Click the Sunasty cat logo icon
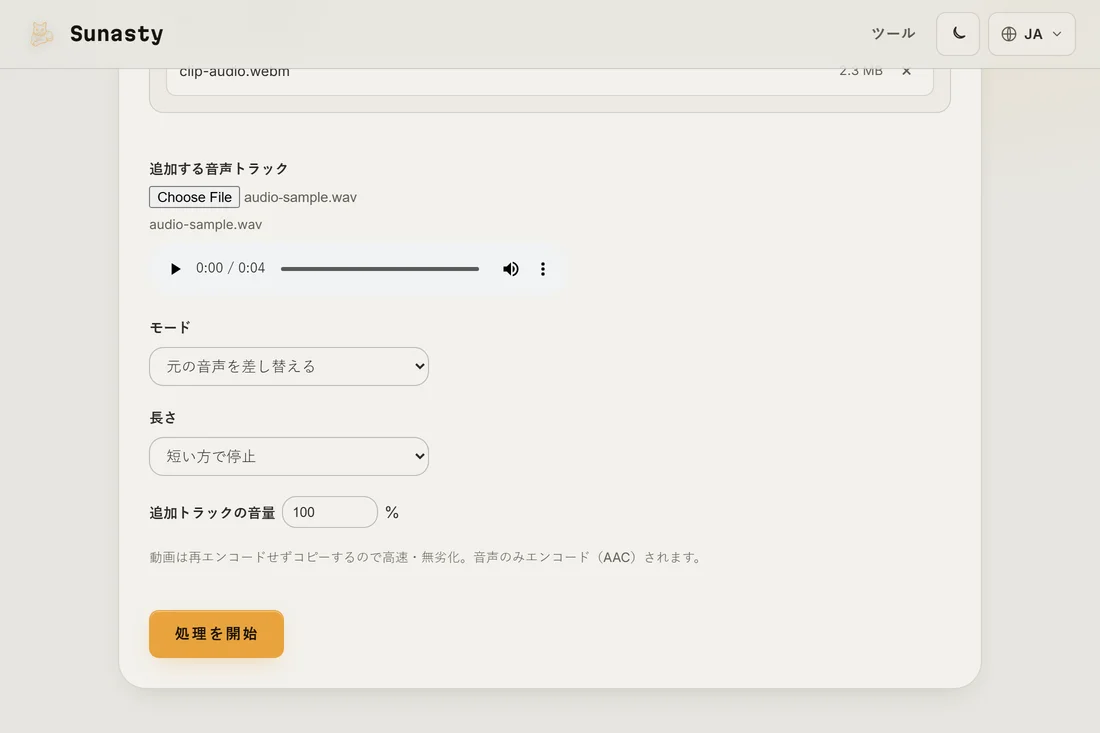This screenshot has width=1100, height=733. click(x=41, y=34)
